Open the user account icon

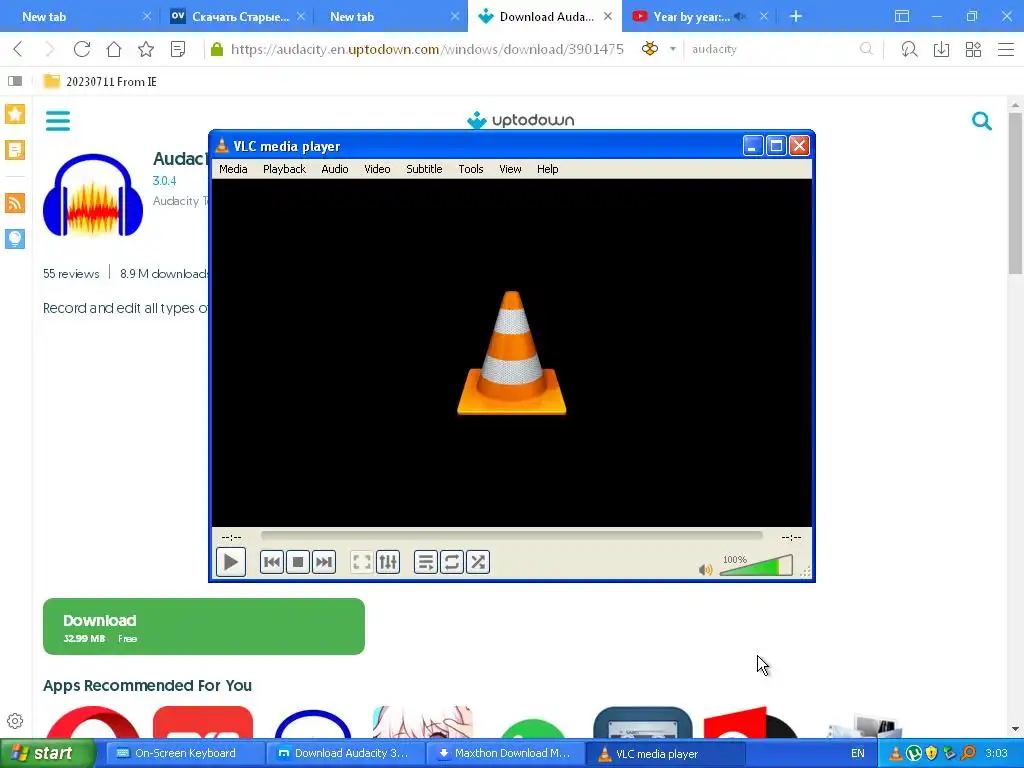[x=909, y=49]
